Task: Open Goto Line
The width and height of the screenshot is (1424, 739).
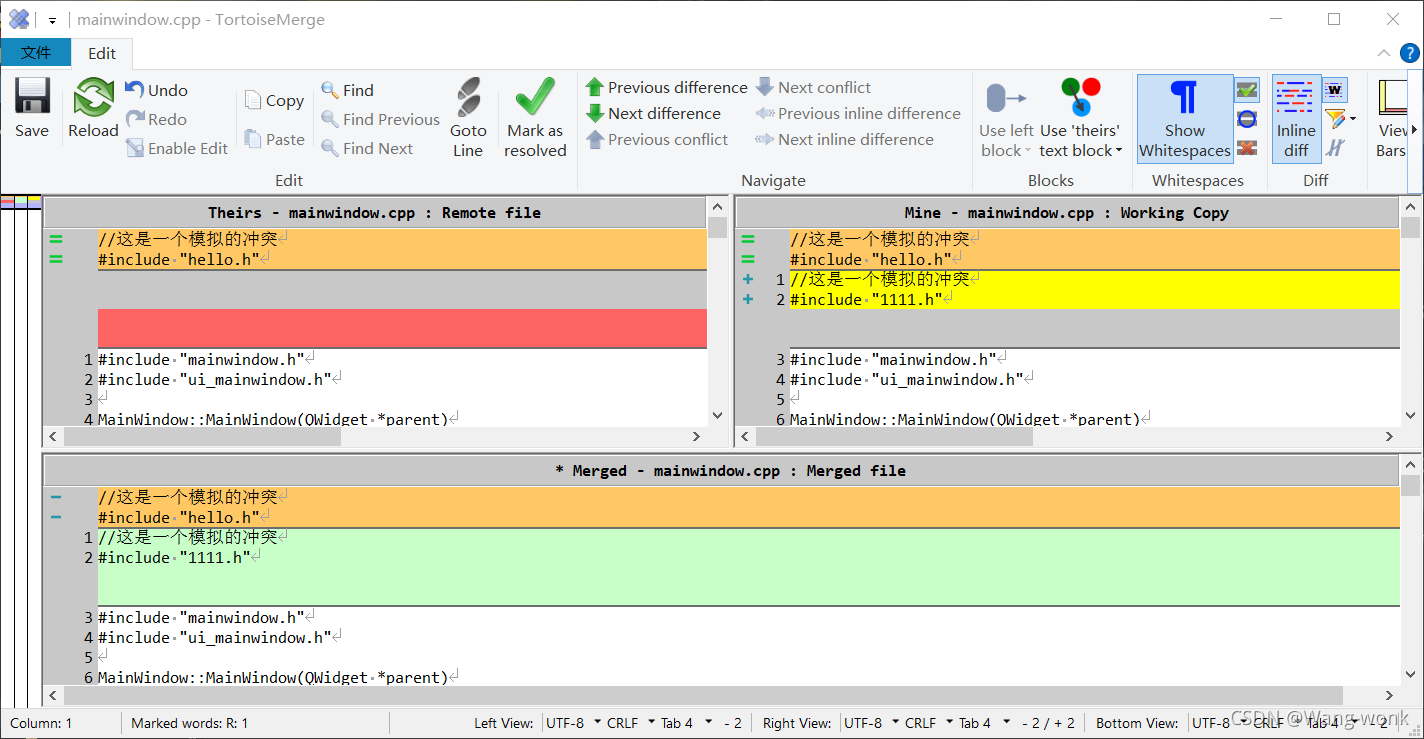Action: click(467, 117)
